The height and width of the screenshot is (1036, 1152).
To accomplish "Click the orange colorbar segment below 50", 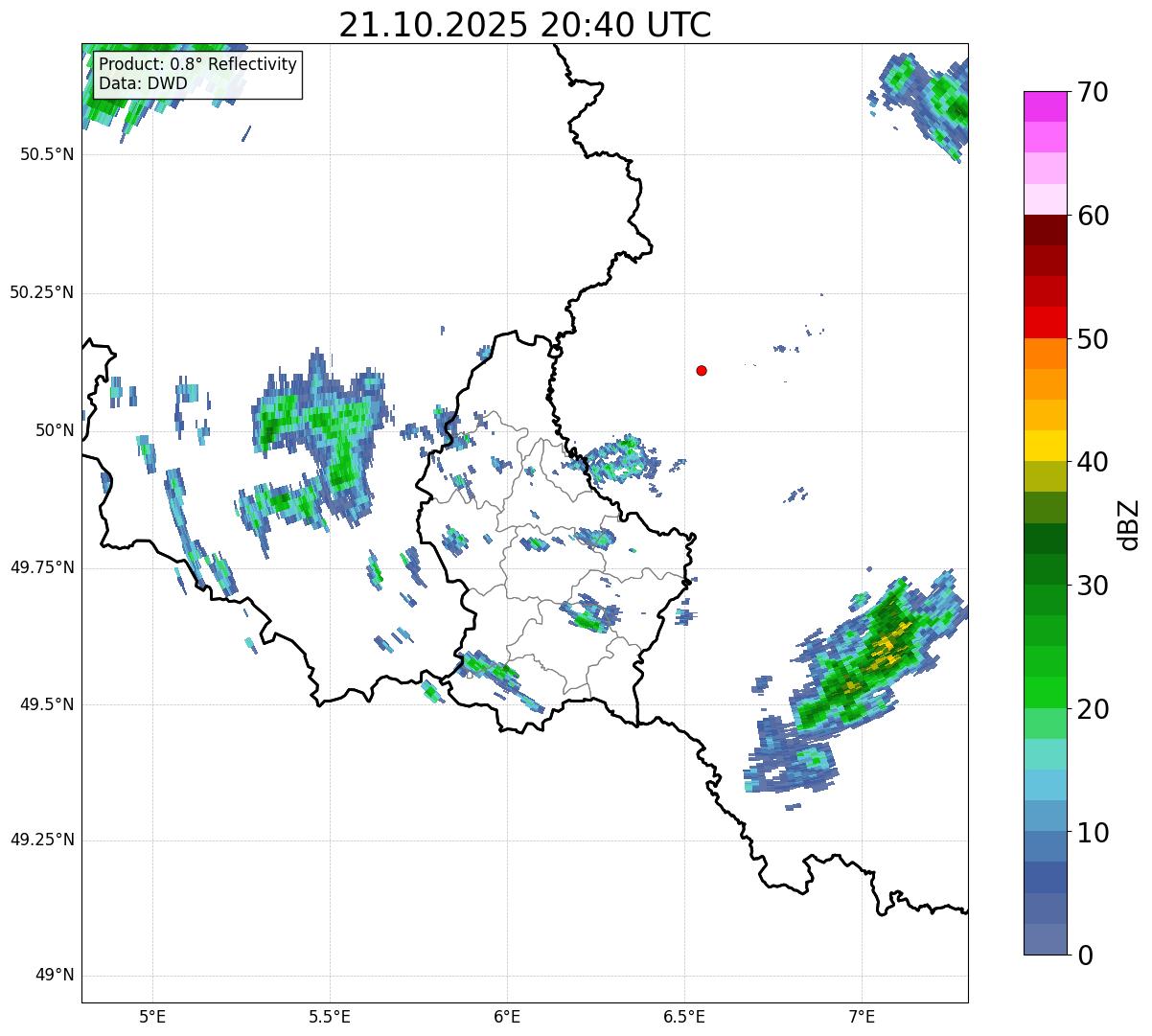I will coord(1045,353).
